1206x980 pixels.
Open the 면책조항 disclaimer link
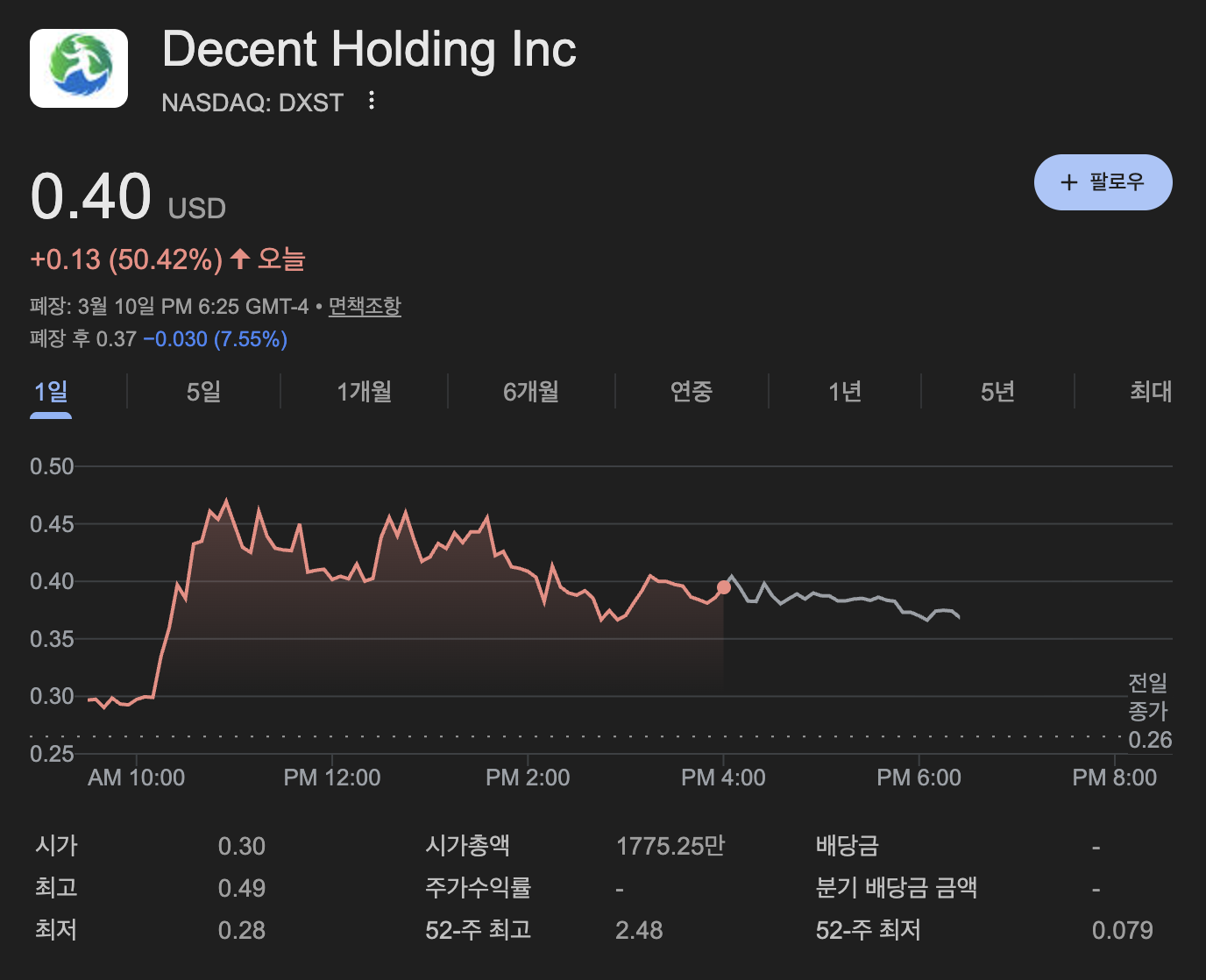(x=365, y=306)
